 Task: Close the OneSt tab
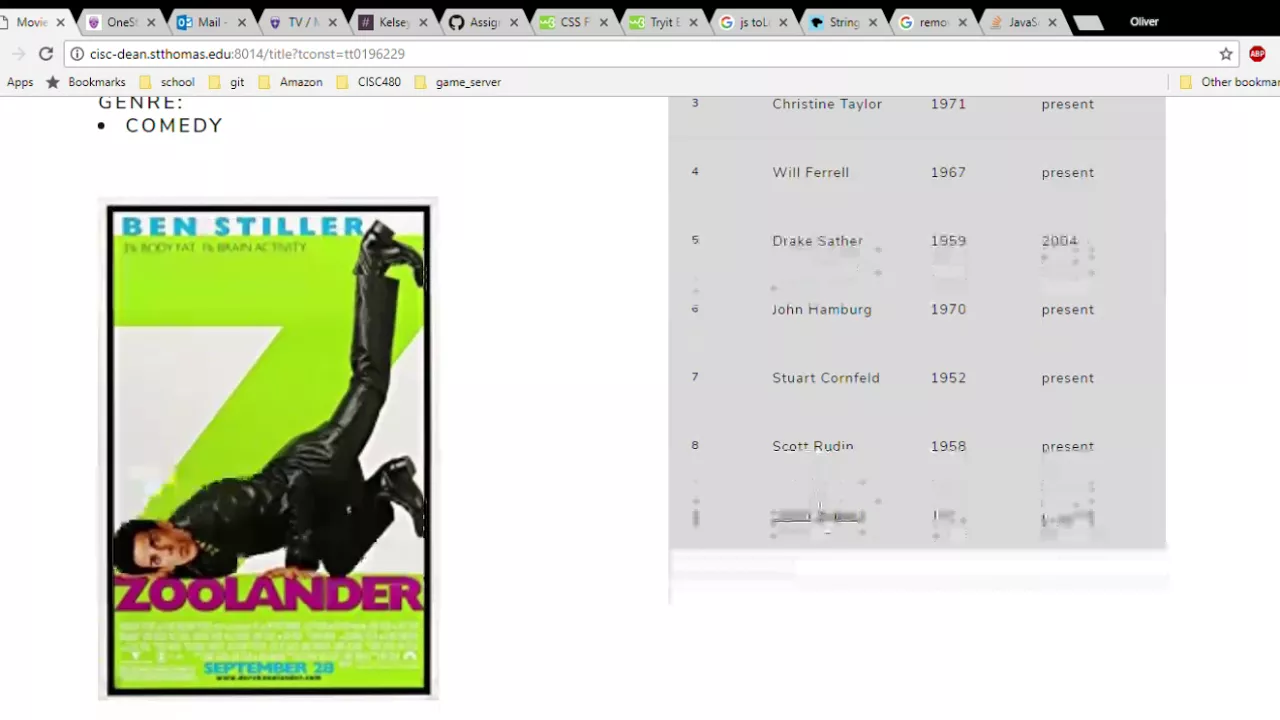(x=151, y=22)
